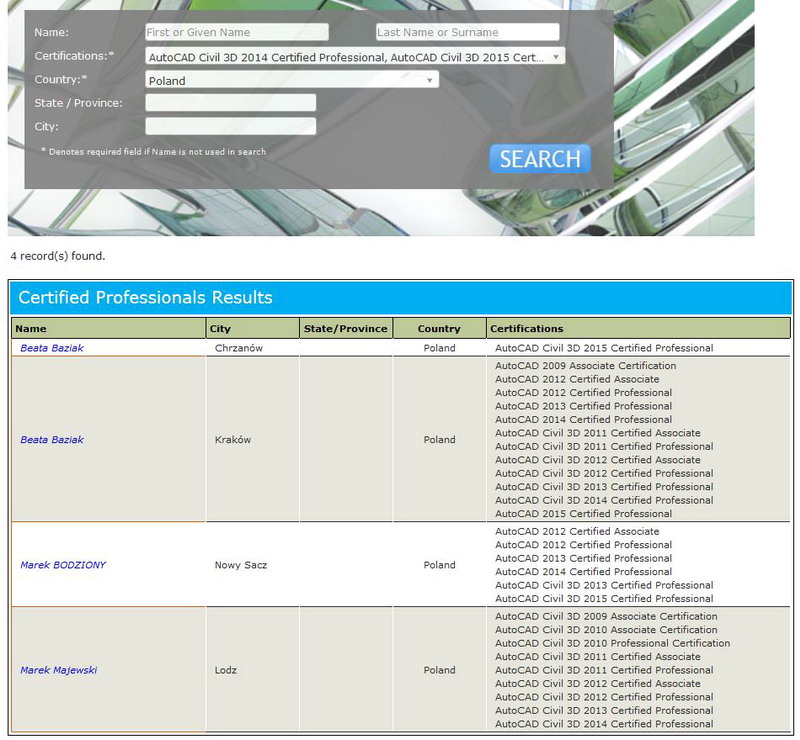Click the Last Name or Surname field
The image size is (800, 740).
coord(467,32)
